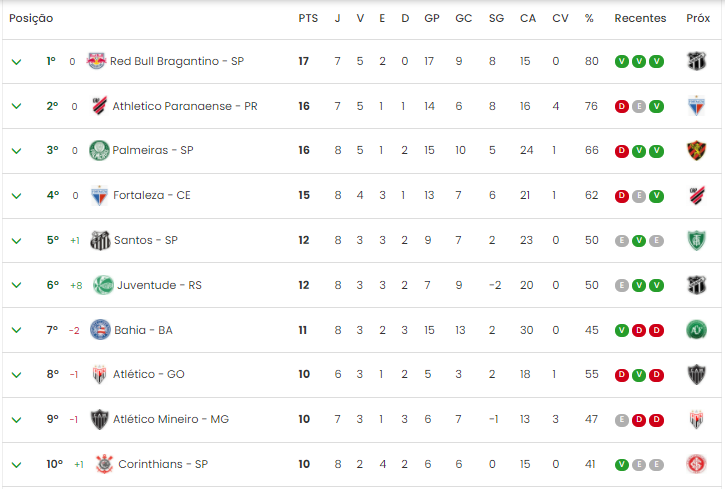The height and width of the screenshot is (489, 725).
Task: Expand the Bahia row chevron
Action: pyautogui.click(x=16, y=330)
